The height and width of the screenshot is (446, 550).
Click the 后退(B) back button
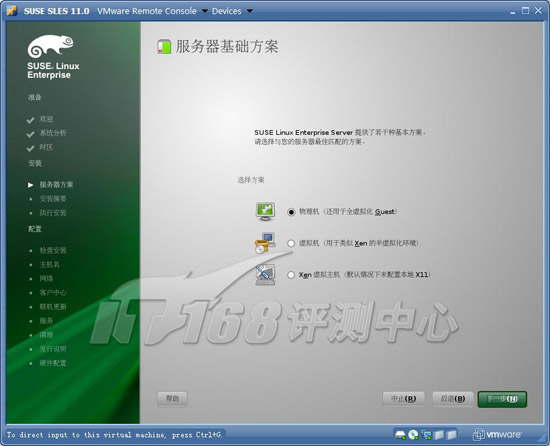453,399
